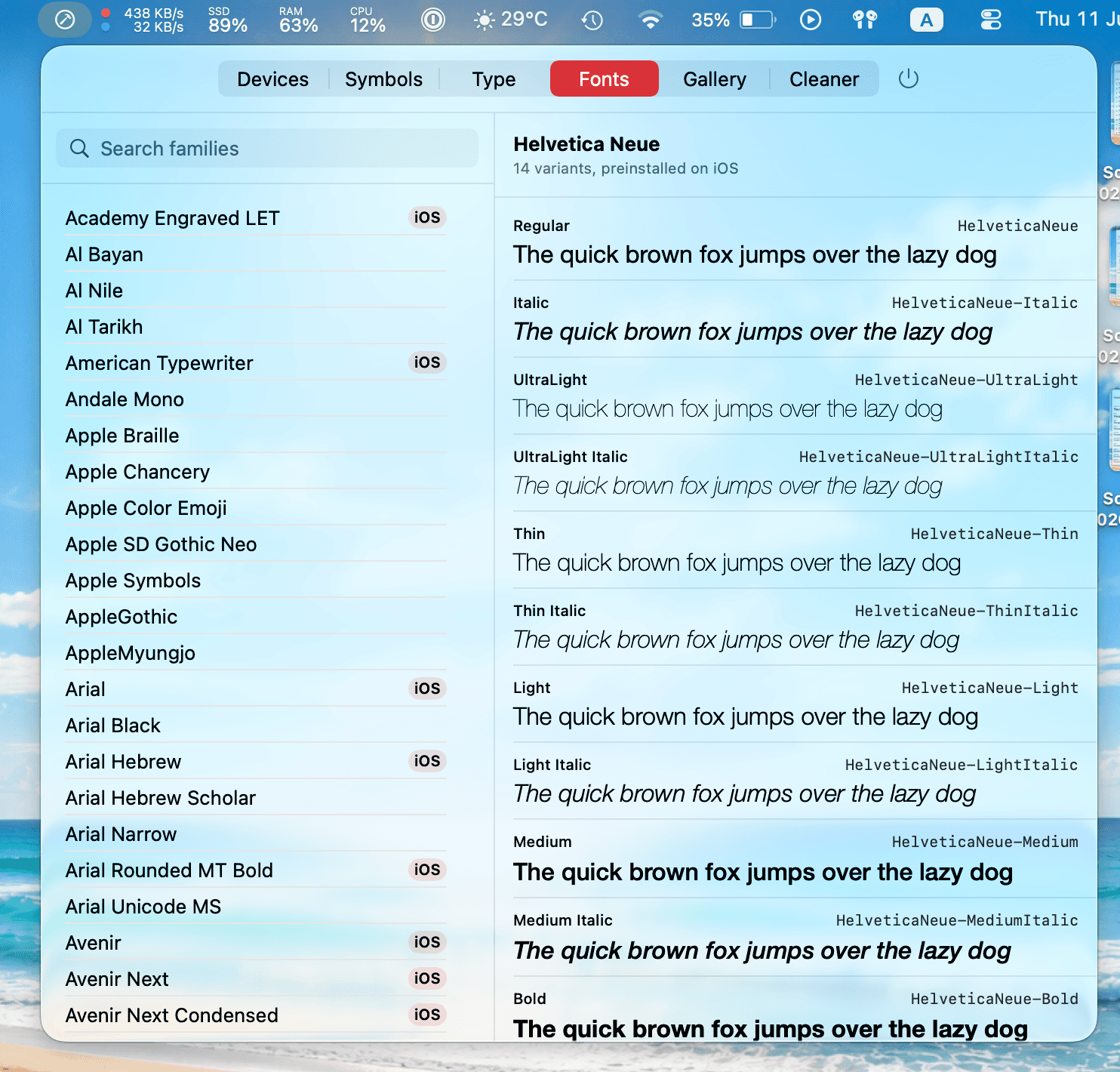Screen dimensions: 1120x1072
Task: Click the Time Machine menu bar icon
Action: coord(592,20)
